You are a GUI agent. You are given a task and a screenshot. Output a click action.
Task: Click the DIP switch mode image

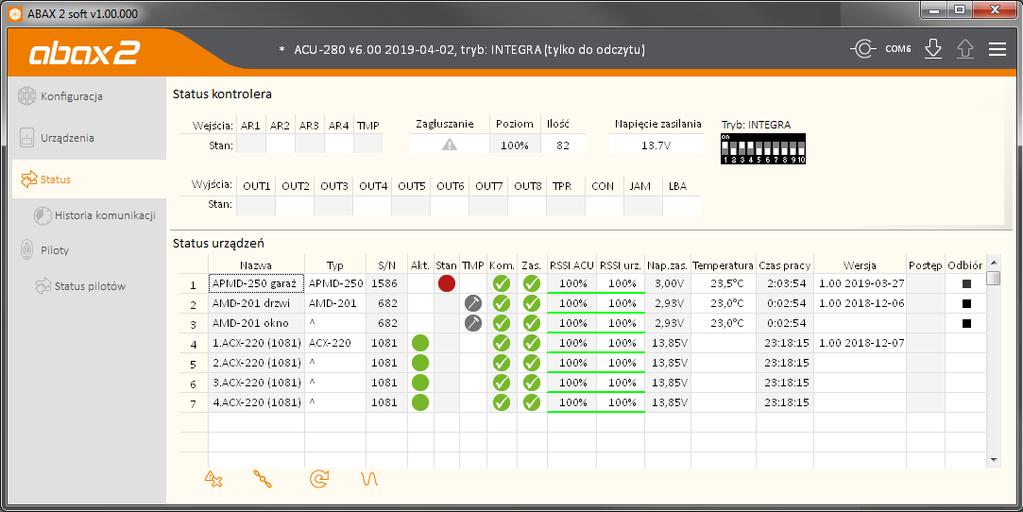[x=763, y=149]
